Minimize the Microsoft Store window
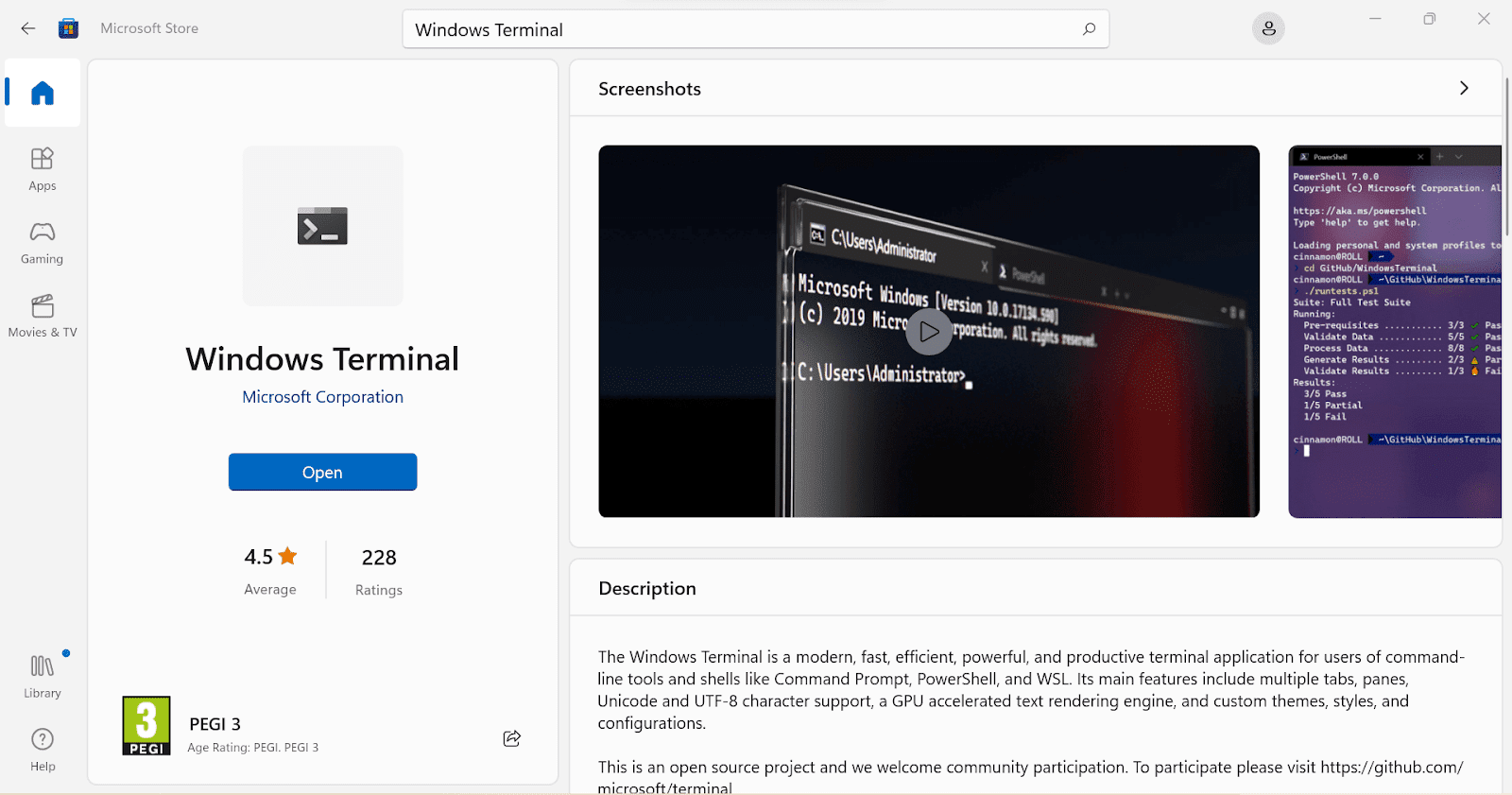This screenshot has width=1512, height=795. point(1375,19)
